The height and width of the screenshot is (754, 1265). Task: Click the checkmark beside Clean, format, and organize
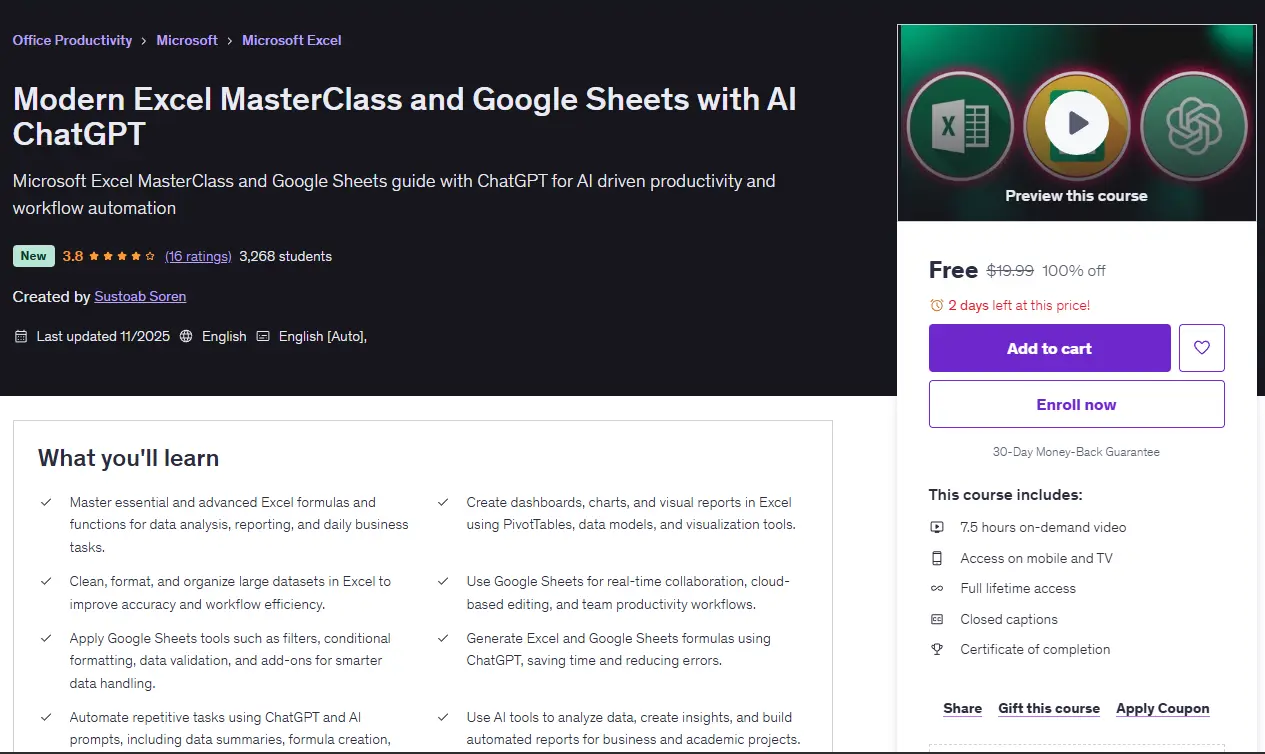(x=46, y=581)
